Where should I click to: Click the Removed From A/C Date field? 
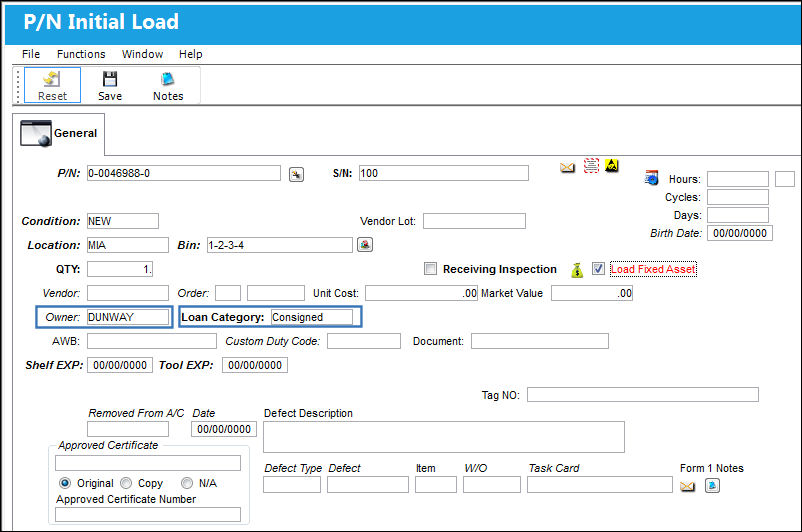click(x=224, y=429)
